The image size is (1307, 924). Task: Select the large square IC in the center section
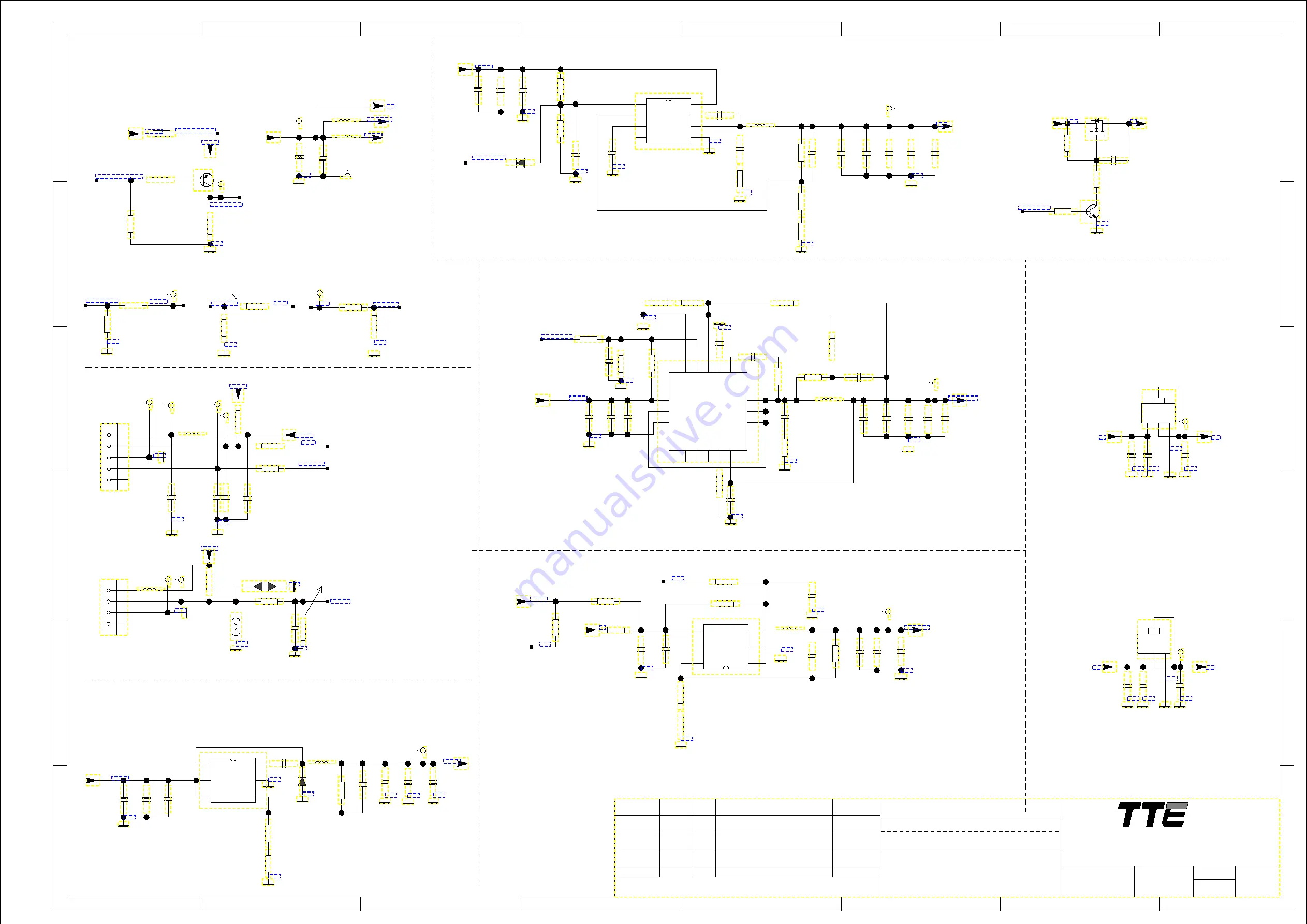[708, 411]
